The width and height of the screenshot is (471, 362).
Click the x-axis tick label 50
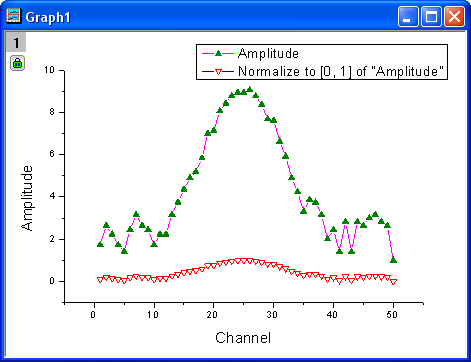[392, 314]
